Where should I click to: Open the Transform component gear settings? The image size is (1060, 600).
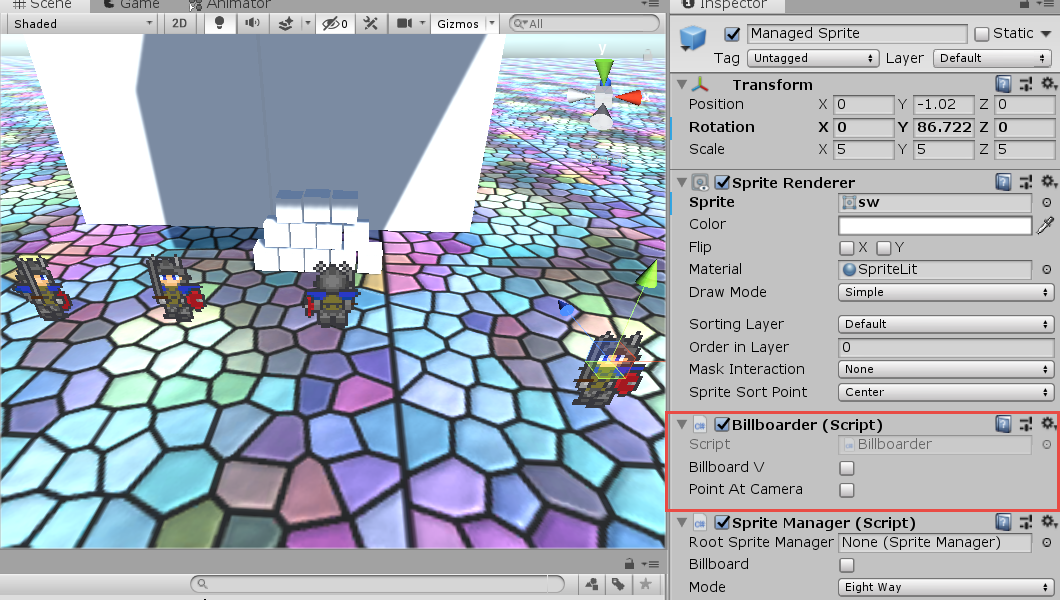click(x=1048, y=84)
